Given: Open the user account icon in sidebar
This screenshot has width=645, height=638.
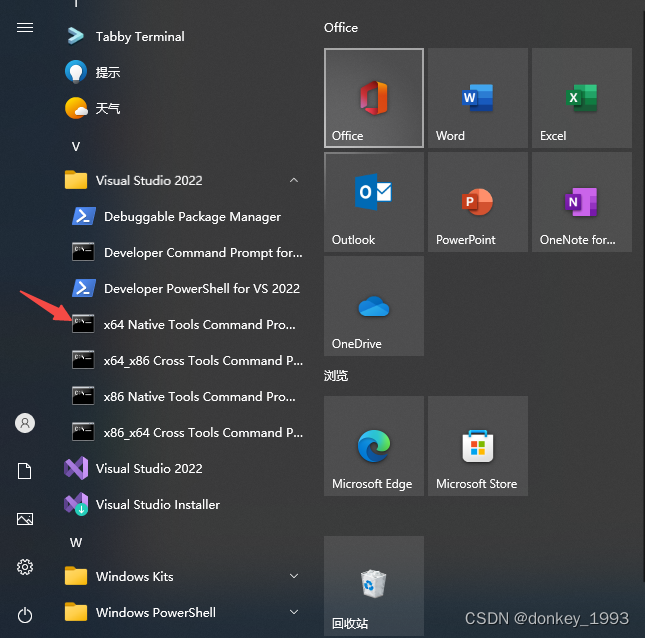Looking at the screenshot, I should click(25, 423).
